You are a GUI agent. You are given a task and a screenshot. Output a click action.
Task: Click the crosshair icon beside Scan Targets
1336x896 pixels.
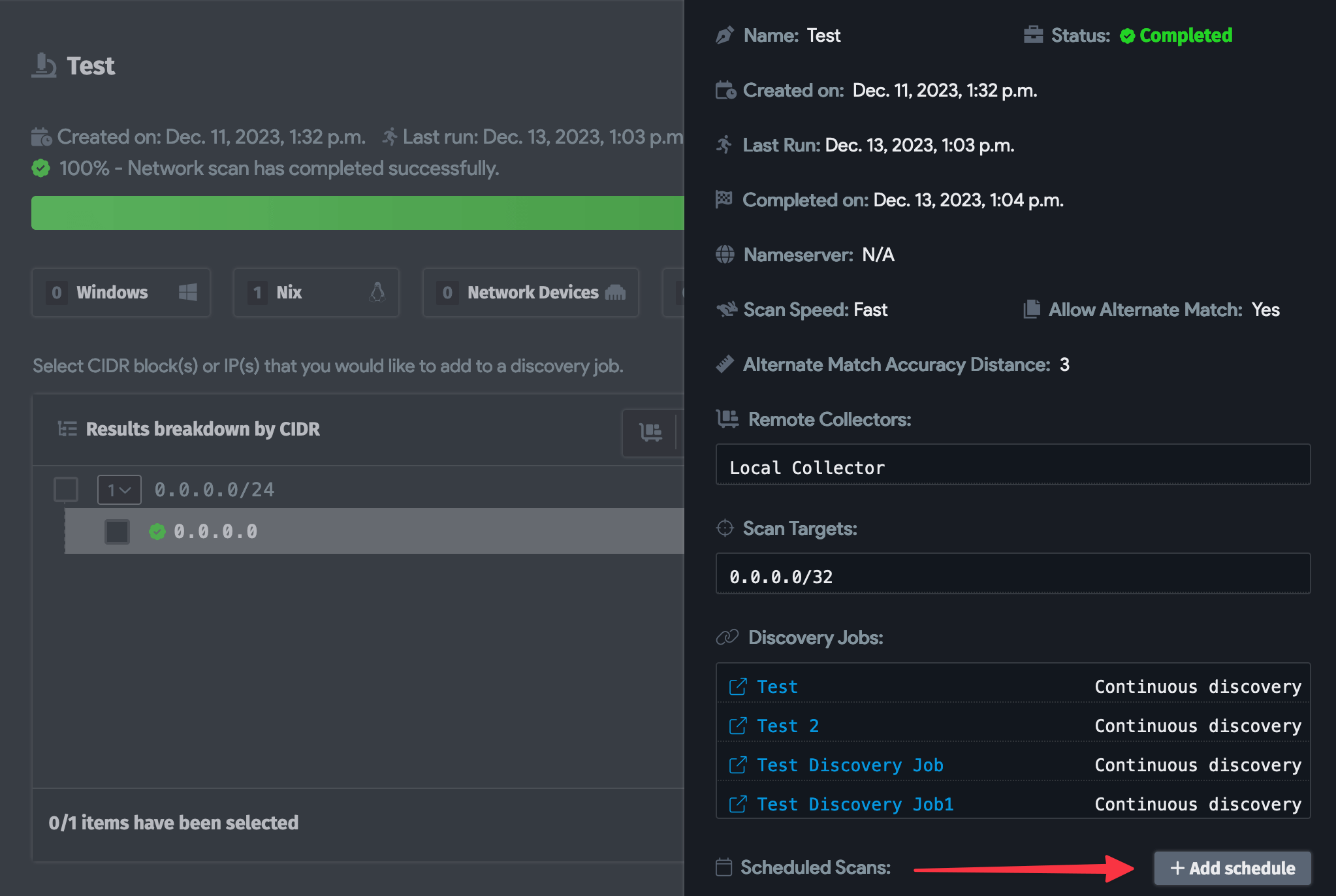coord(725,528)
